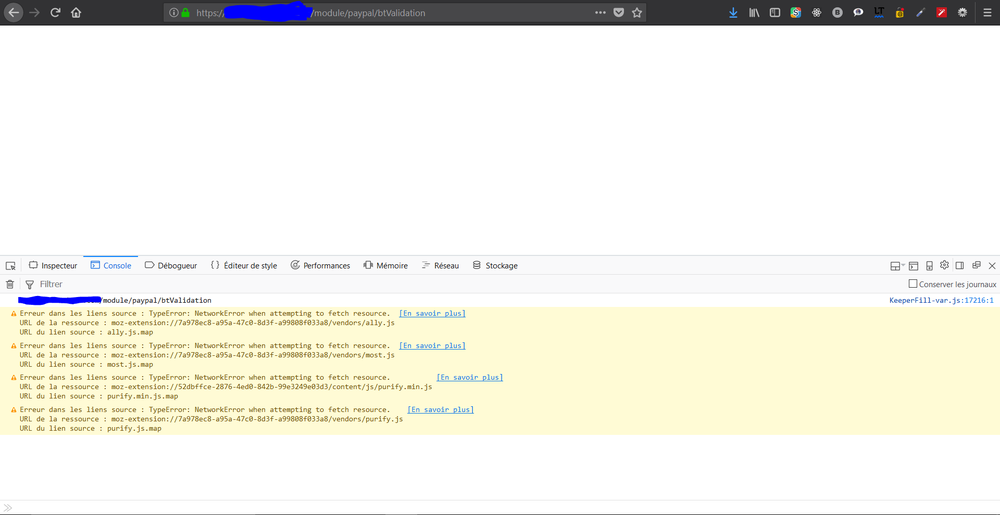Open KeeperFill-var.js:17216:1 source link
1000x515 pixels.
943,300
